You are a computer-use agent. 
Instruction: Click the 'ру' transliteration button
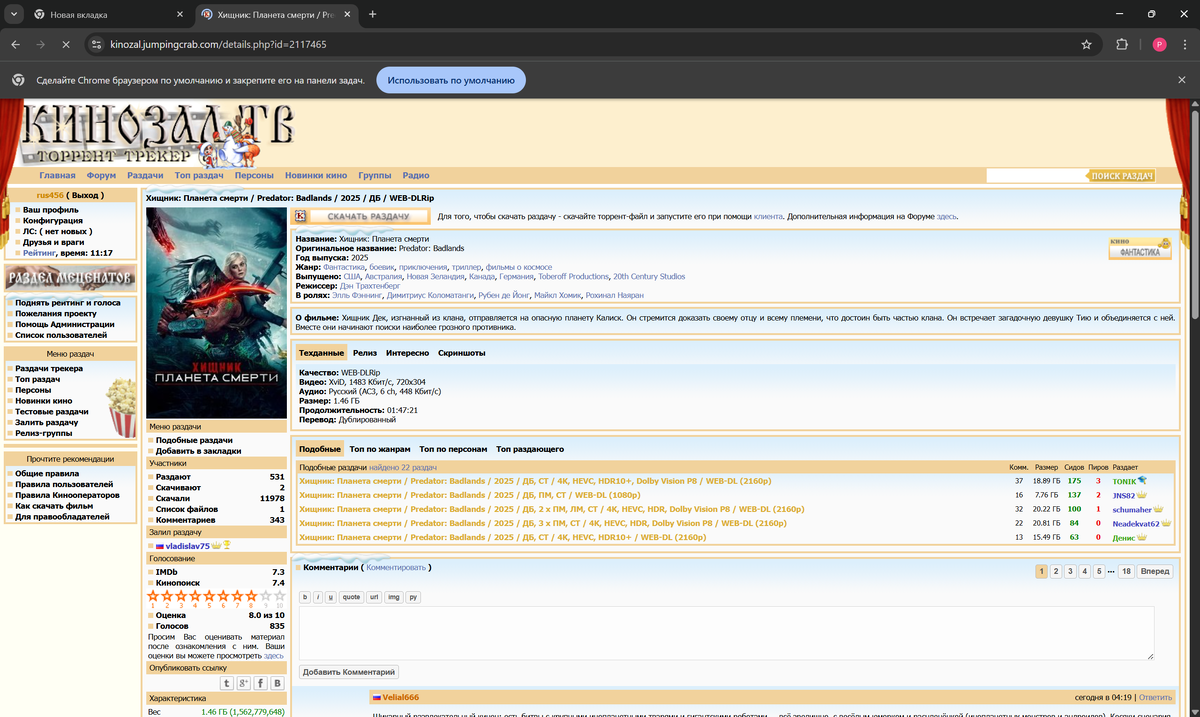[x=413, y=597]
